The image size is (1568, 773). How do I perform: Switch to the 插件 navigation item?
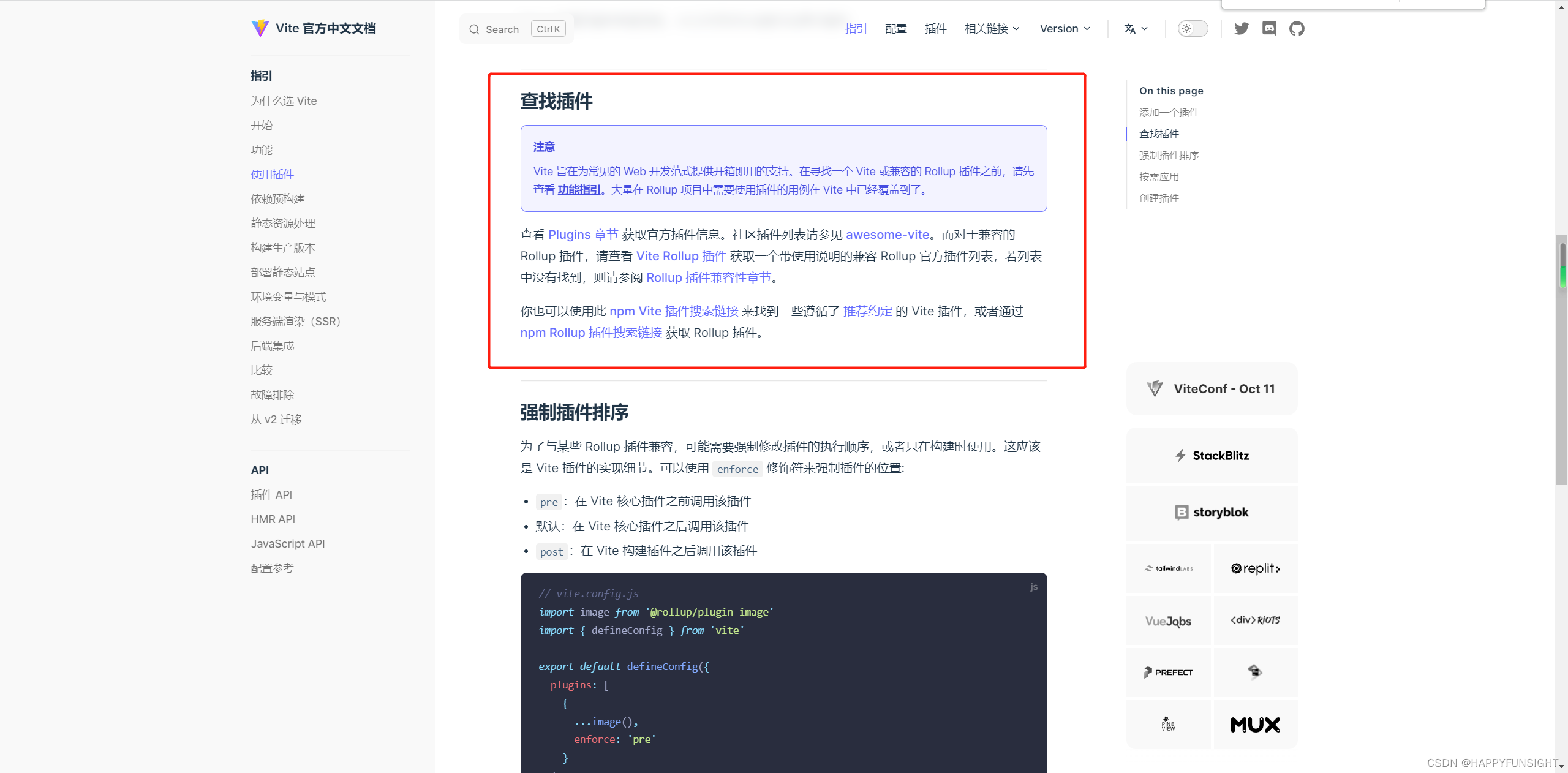[x=935, y=28]
